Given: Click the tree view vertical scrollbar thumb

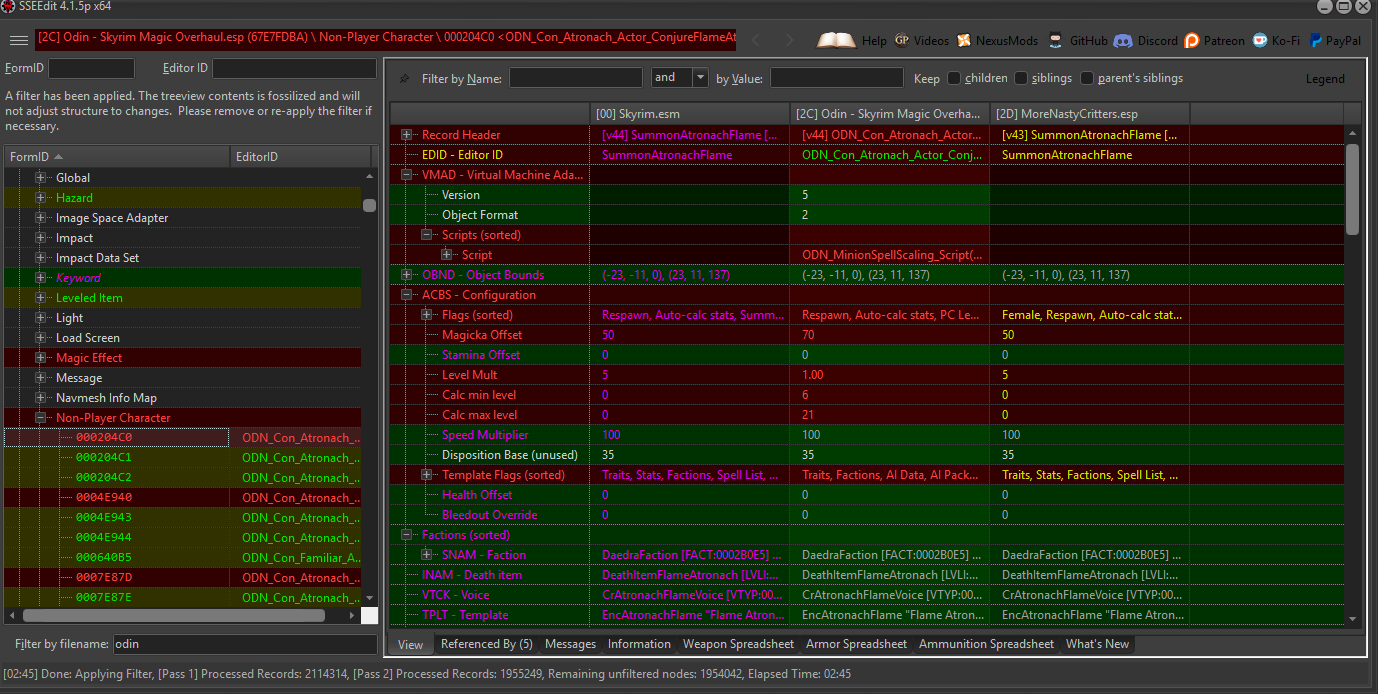Looking at the screenshot, I should coord(369,205).
